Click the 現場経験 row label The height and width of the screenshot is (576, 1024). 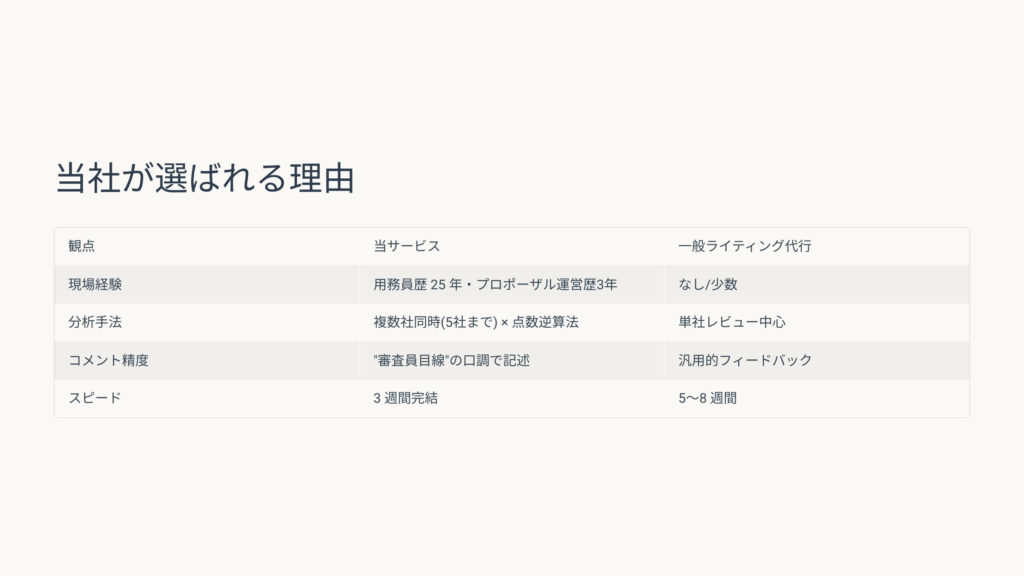[x=95, y=284]
